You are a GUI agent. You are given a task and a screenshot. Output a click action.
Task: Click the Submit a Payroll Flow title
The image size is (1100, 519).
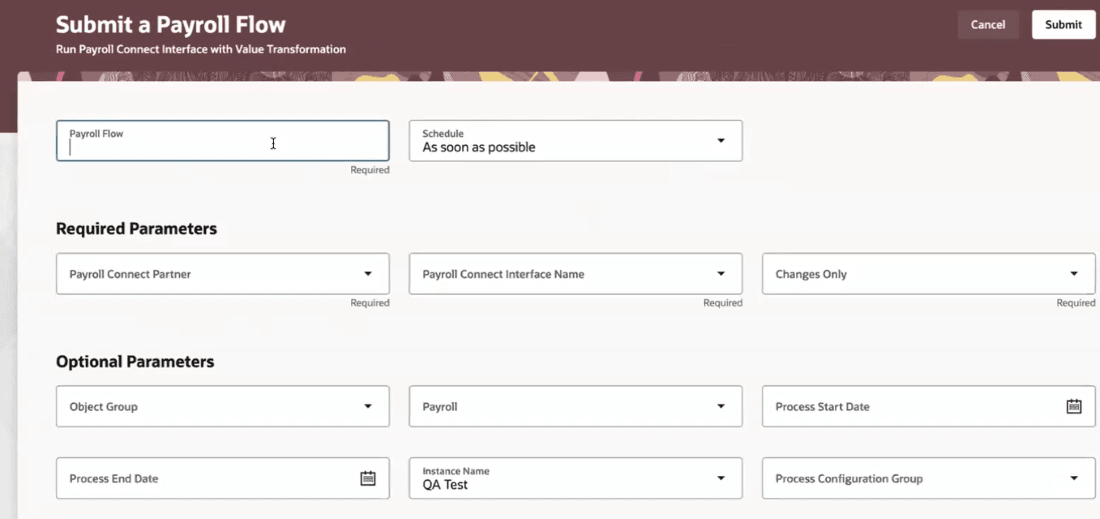click(x=170, y=25)
